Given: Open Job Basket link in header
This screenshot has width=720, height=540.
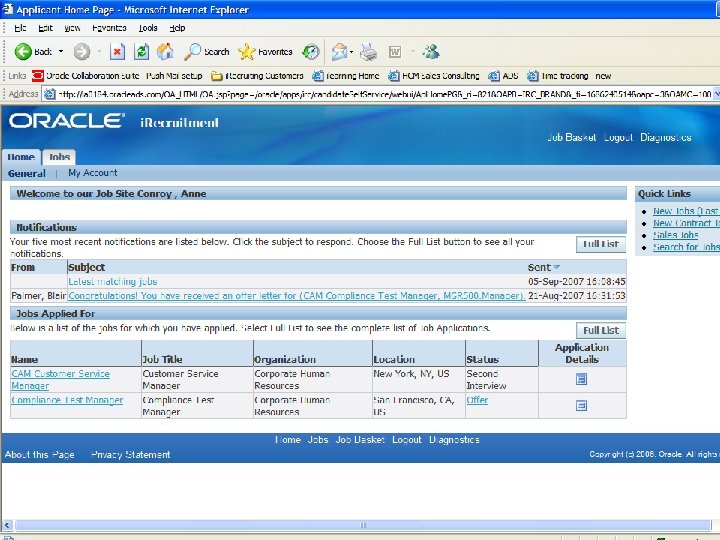Looking at the screenshot, I should (571, 137).
